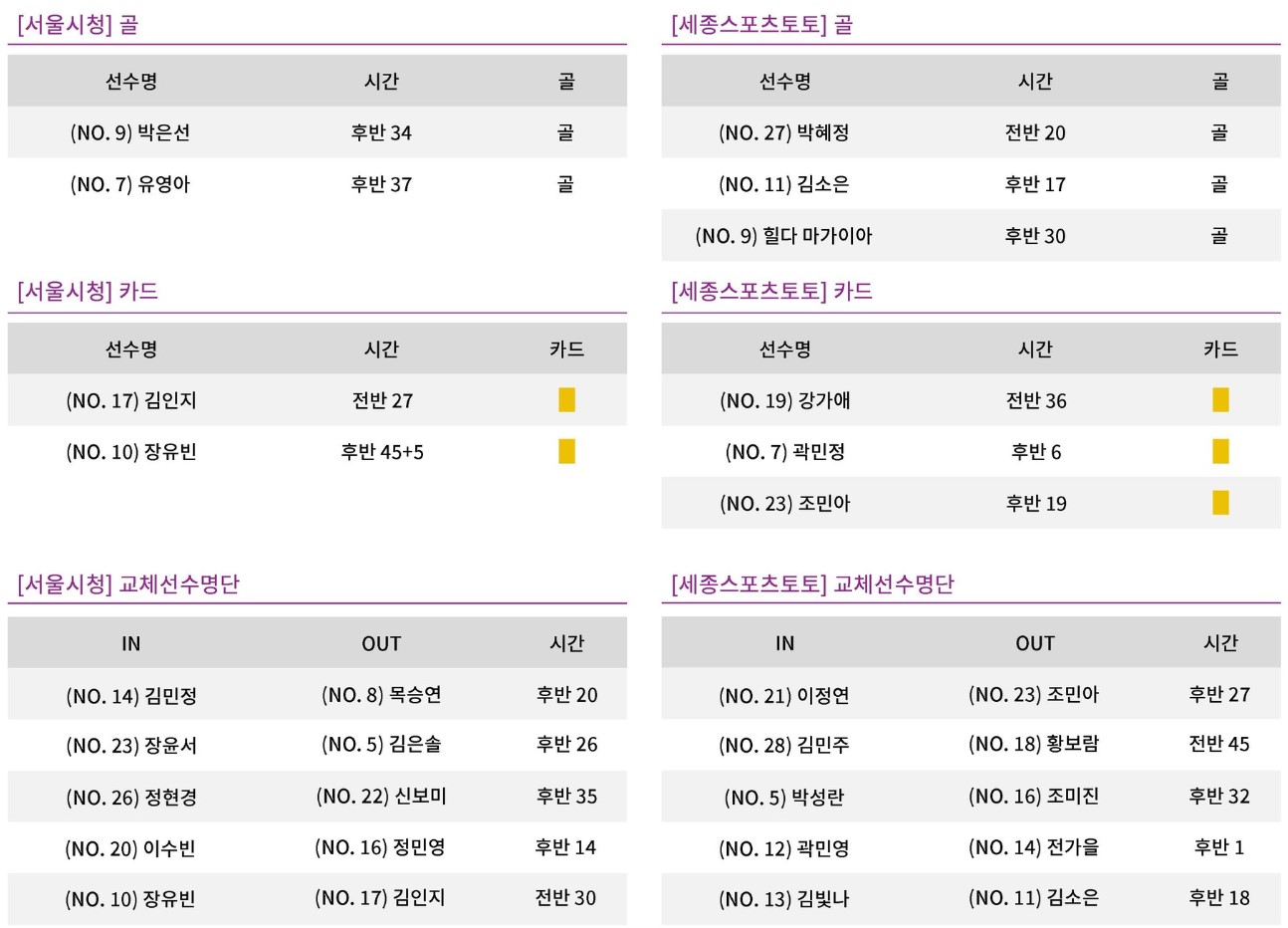Click player (NO. 9) 힐다 마가이아
Image resolution: width=1288 pixels, height=928 pixels.
pos(784,236)
